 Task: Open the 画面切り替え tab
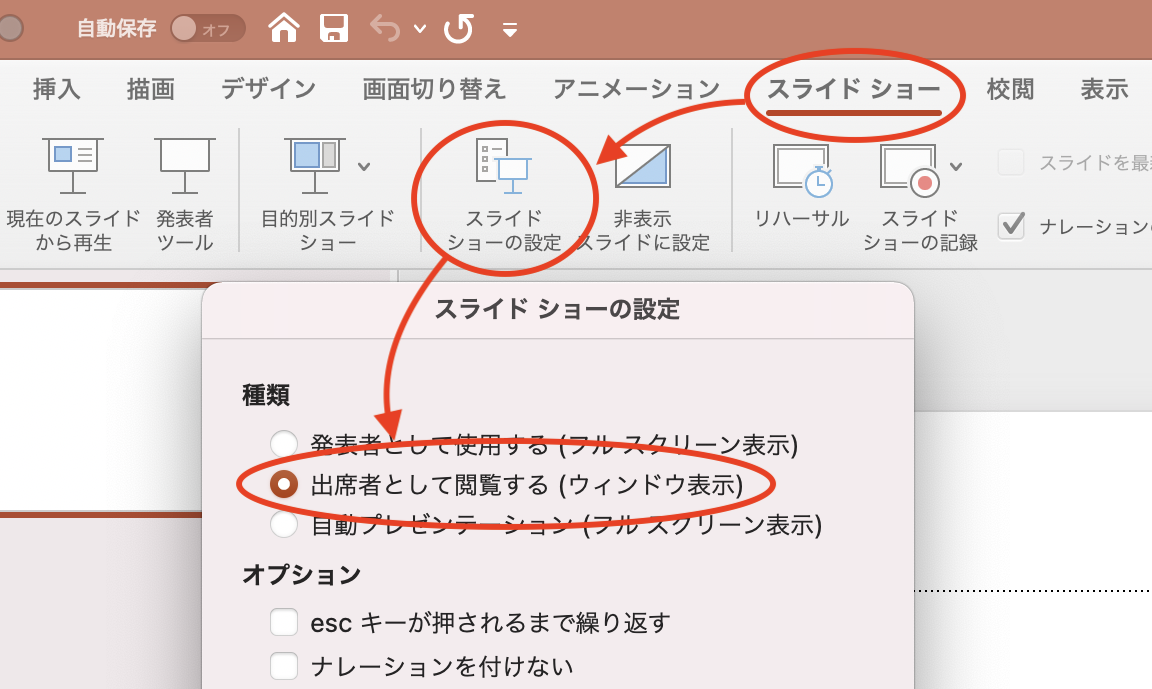pos(433,89)
